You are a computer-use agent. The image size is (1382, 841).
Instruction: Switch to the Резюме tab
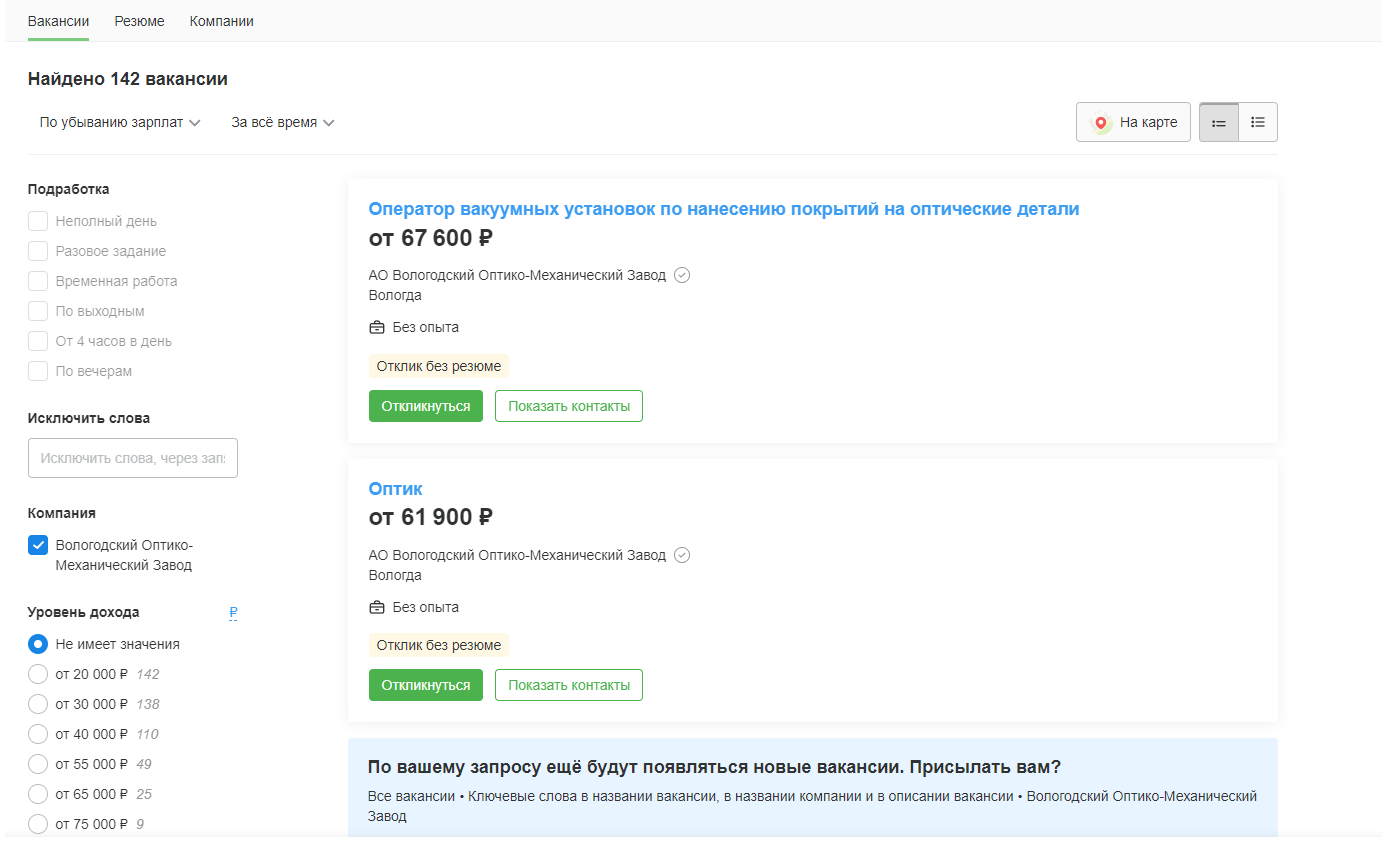point(139,21)
